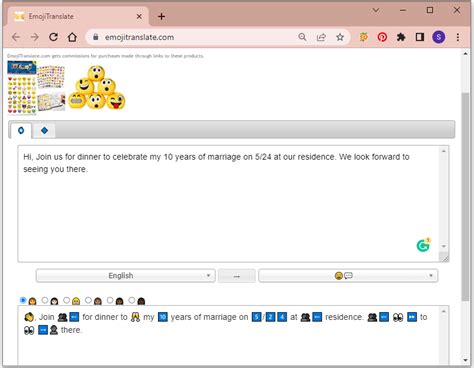474x368 pixels.
Task: Open the browser home page
Action: (72, 37)
